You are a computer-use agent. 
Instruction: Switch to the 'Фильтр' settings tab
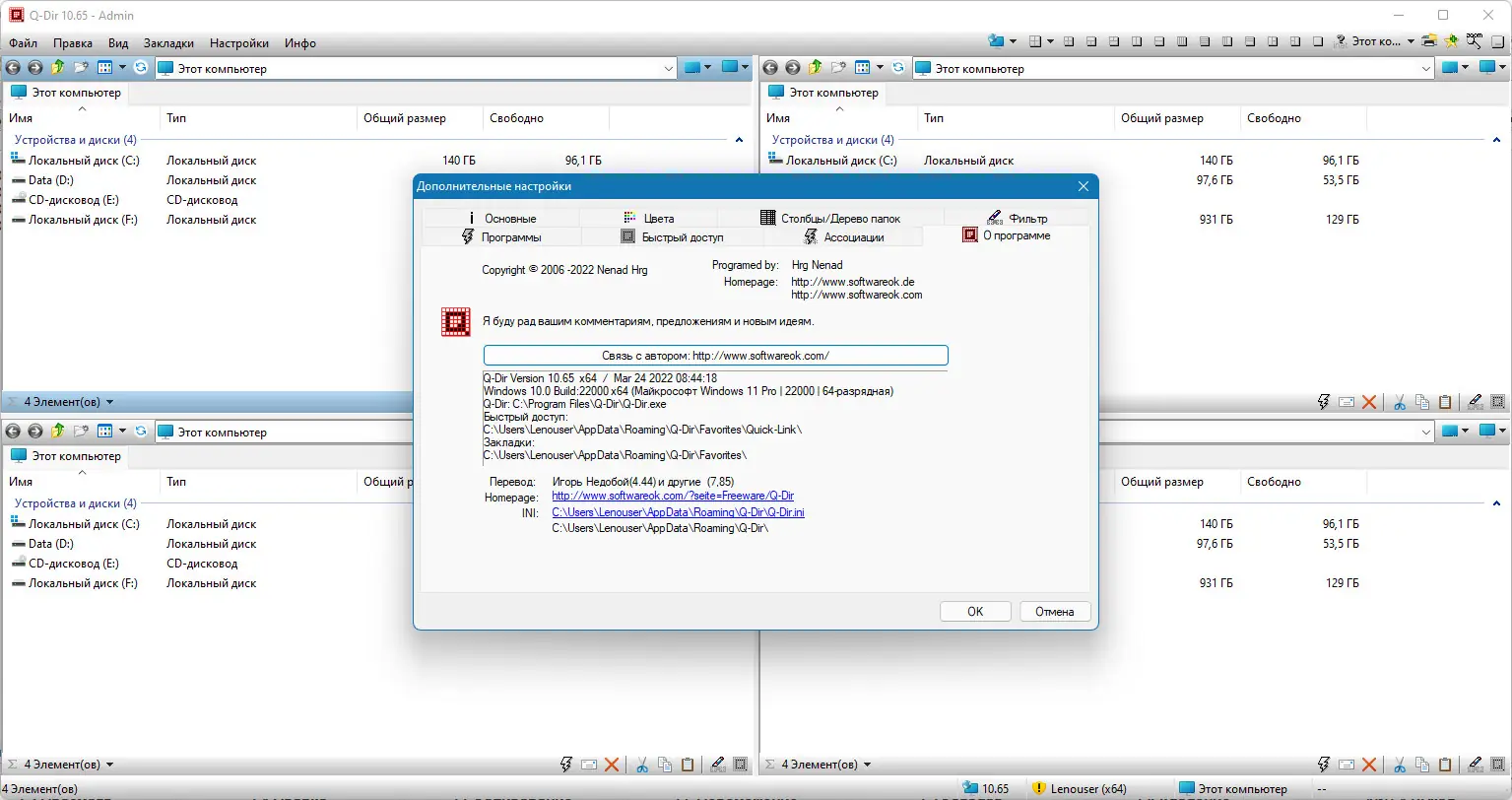pos(1018,218)
